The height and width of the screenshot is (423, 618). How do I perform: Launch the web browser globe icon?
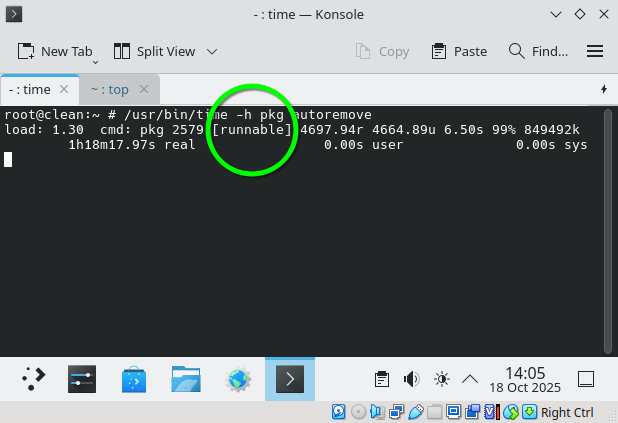coord(238,379)
